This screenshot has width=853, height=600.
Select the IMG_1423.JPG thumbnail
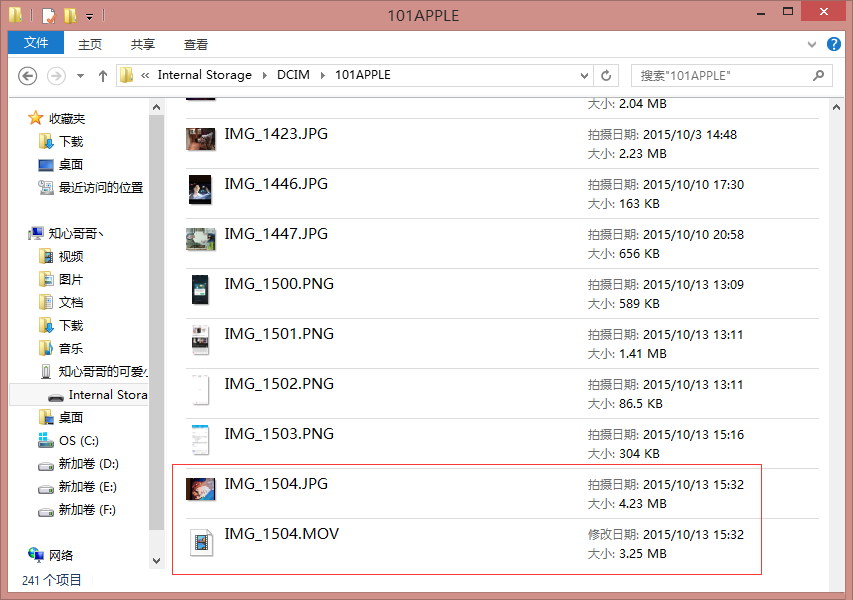coord(201,139)
